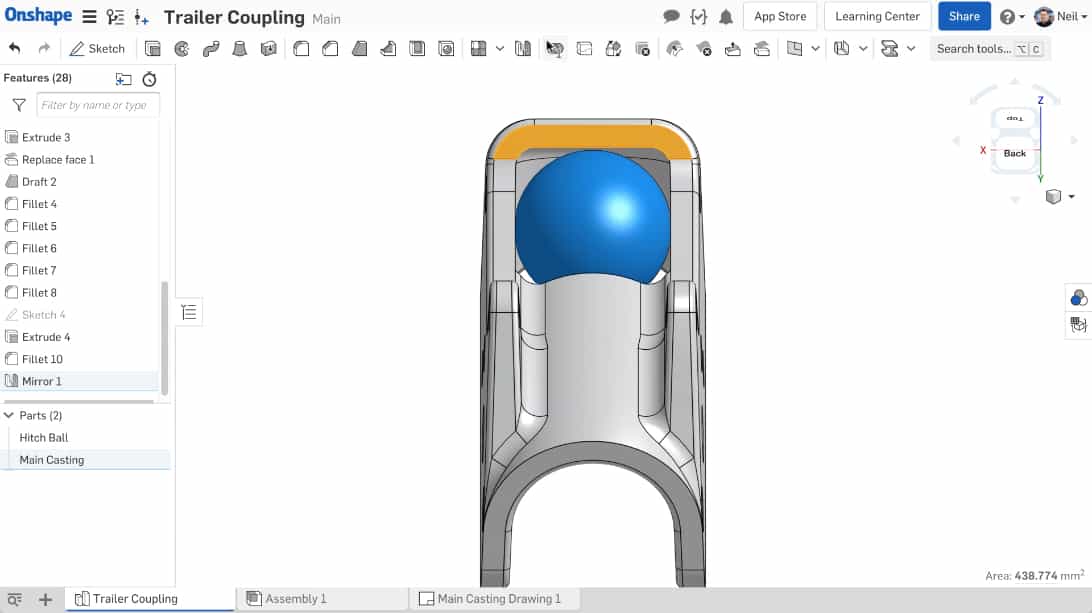Select the Modify fillet tool
This screenshot has height=613, width=1092.
click(674, 49)
